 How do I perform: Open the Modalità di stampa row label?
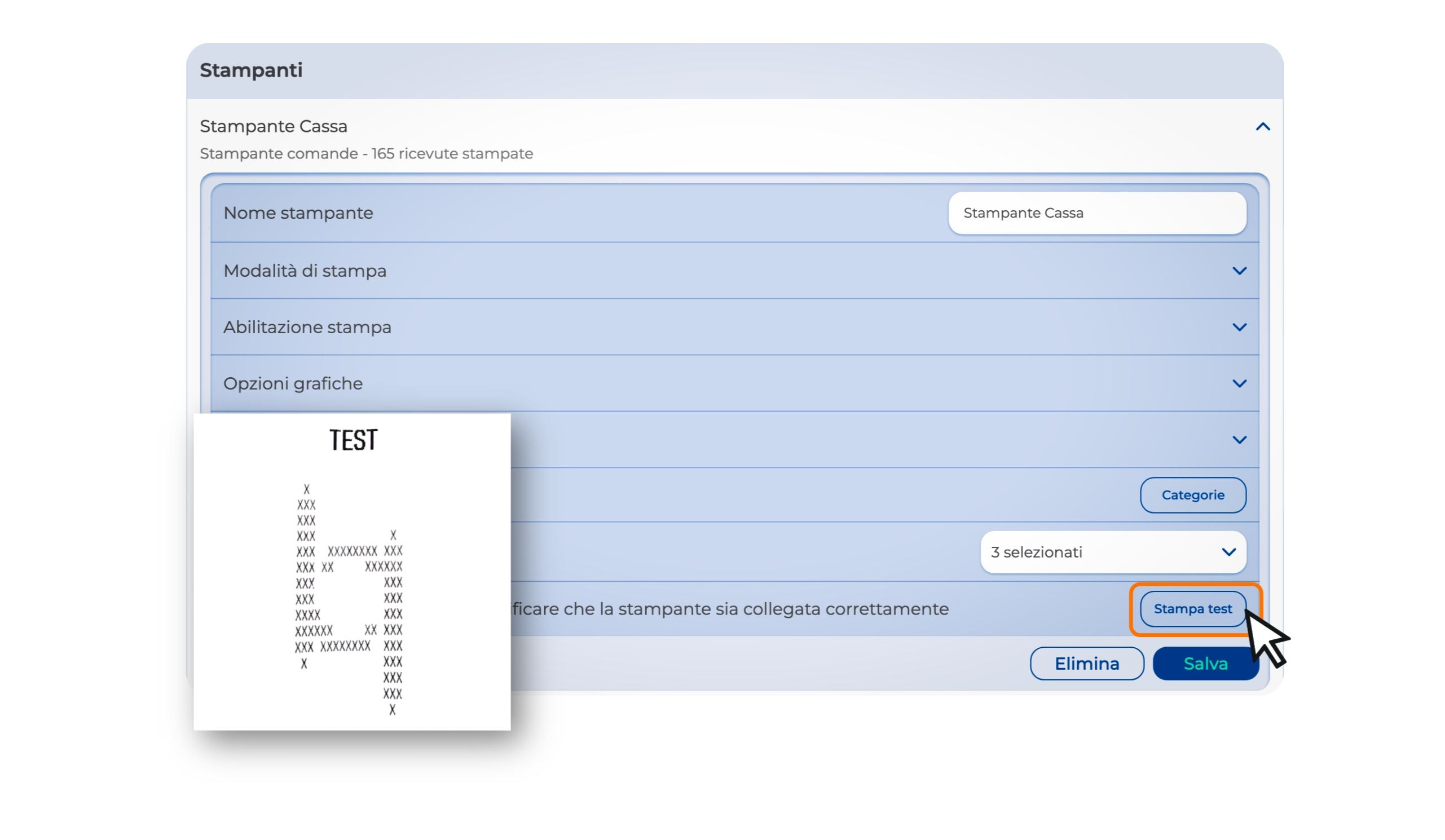pyautogui.click(x=305, y=271)
